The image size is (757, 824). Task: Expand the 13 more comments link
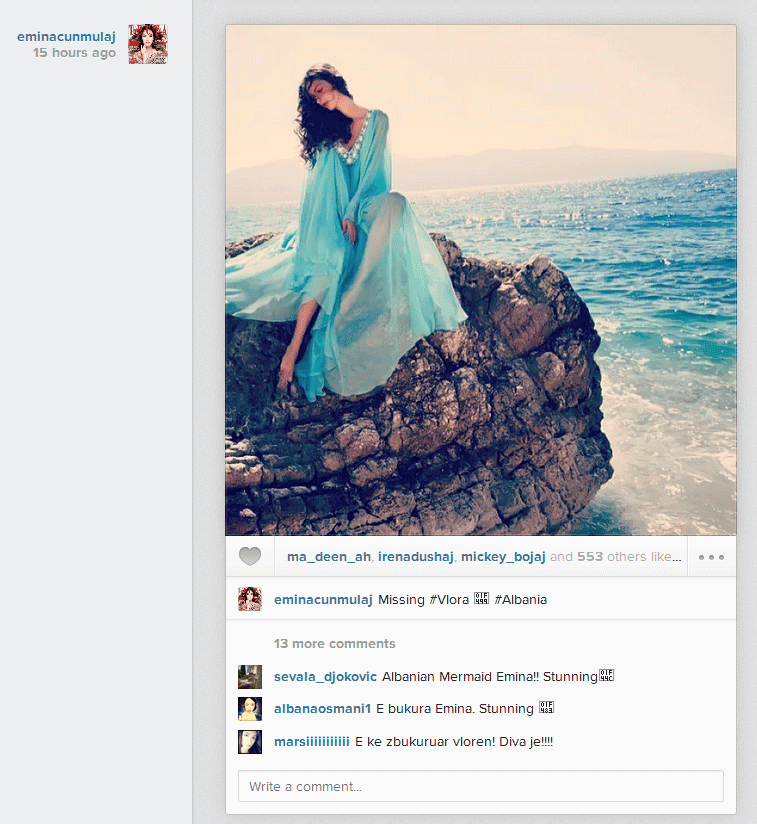[x=334, y=644]
